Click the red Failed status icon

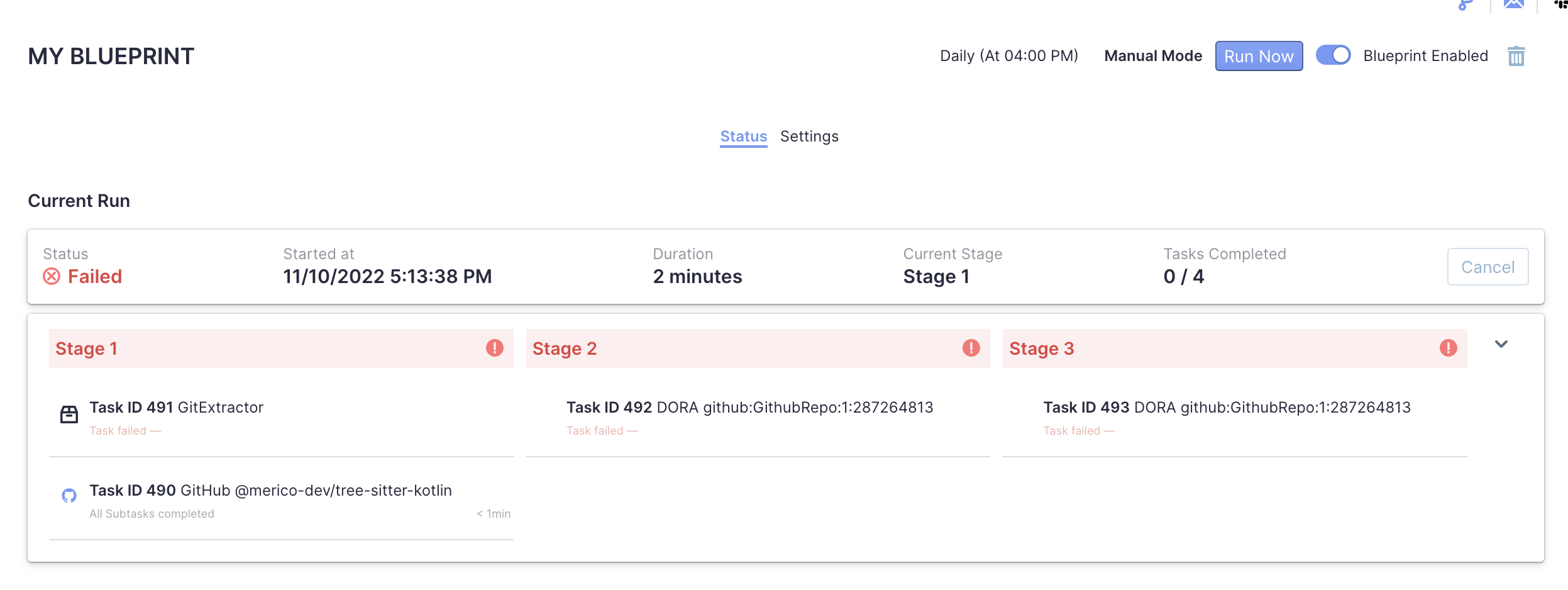(52, 276)
